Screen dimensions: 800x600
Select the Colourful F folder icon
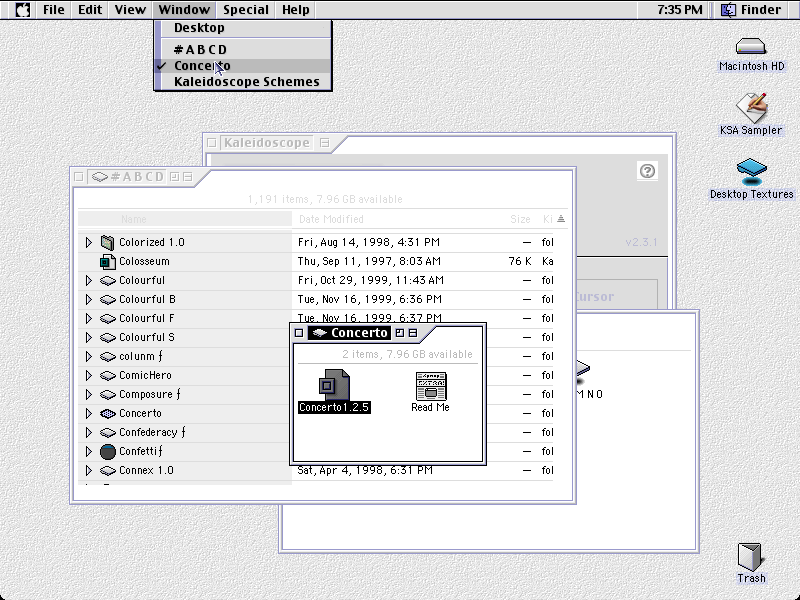[x=107, y=318]
